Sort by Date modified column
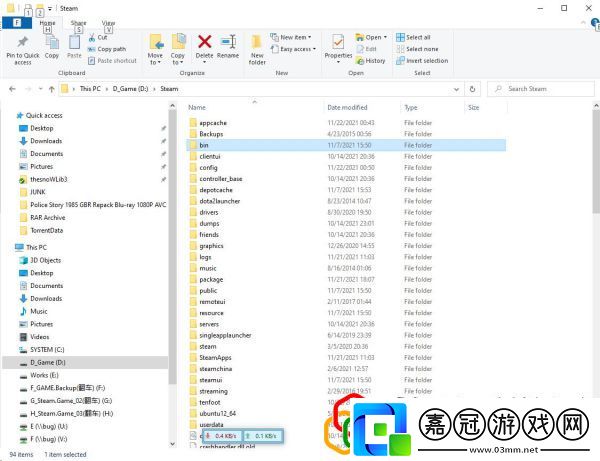 click(x=347, y=108)
